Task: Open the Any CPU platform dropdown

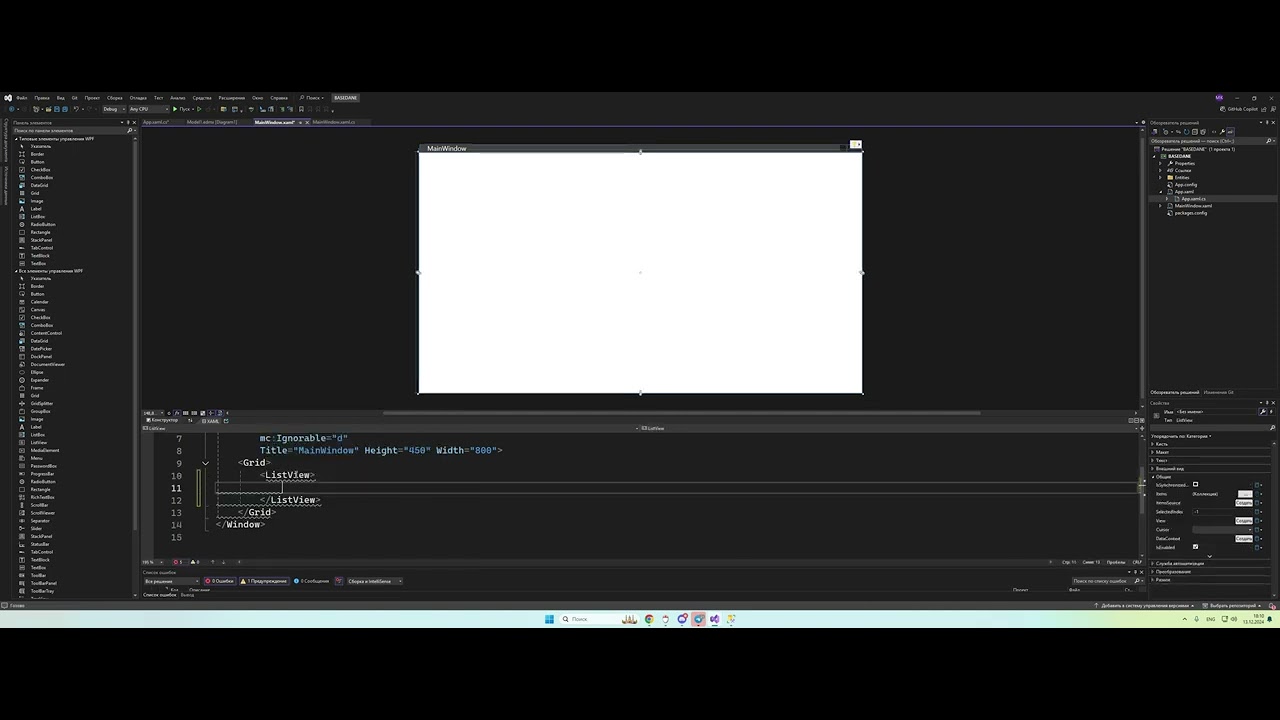Action: [x=148, y=109]
